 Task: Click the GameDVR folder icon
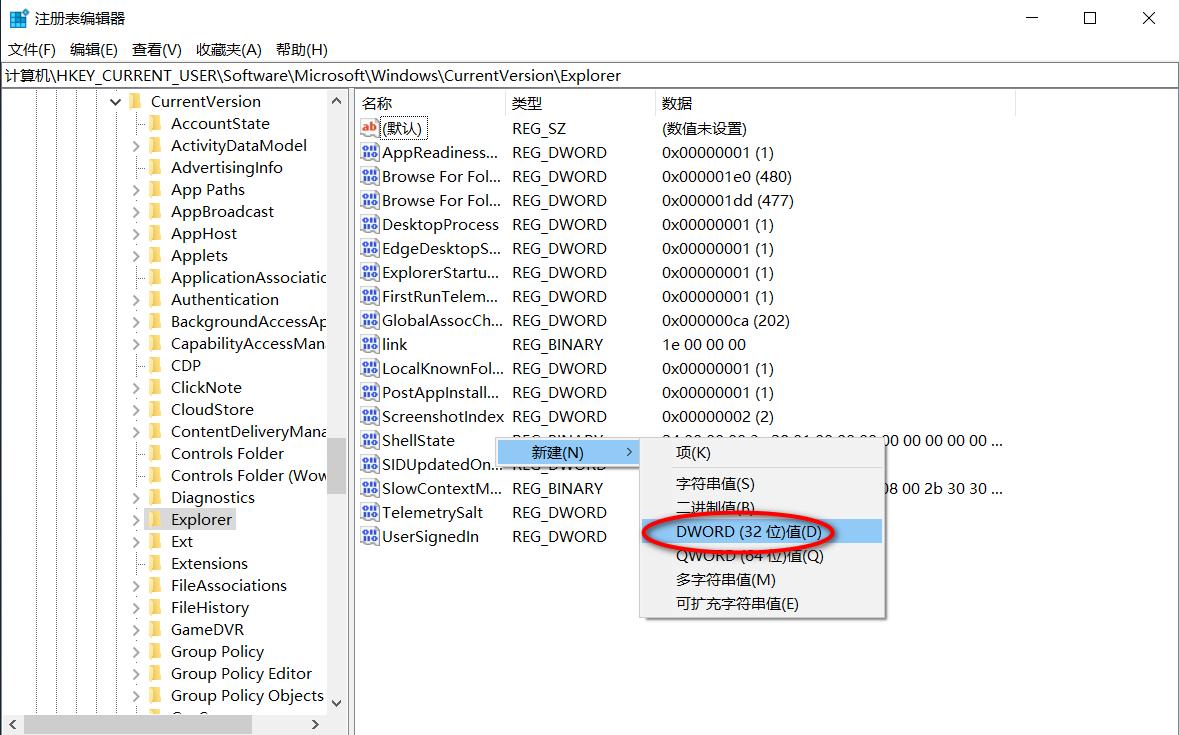point(155,629)
